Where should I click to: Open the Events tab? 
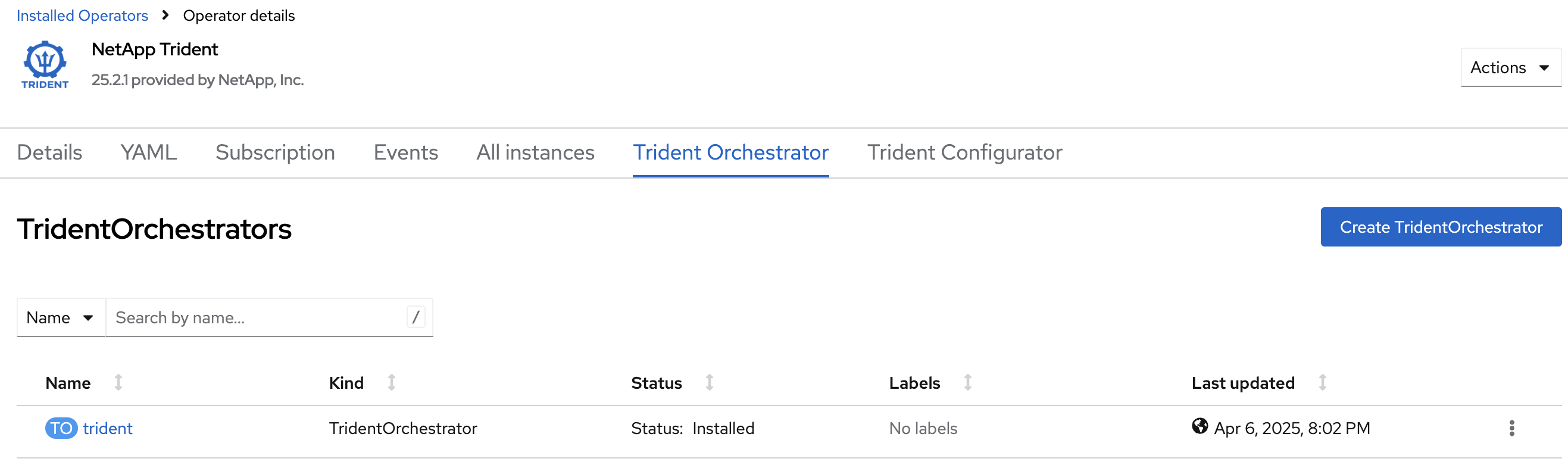(406, 153)
